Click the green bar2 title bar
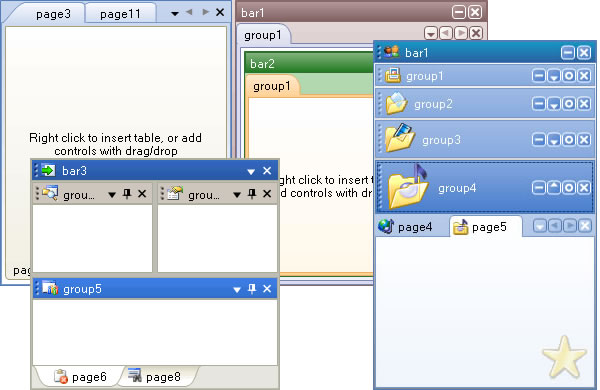The height and width of the screenshot is (390, 600). click(309, 63)
